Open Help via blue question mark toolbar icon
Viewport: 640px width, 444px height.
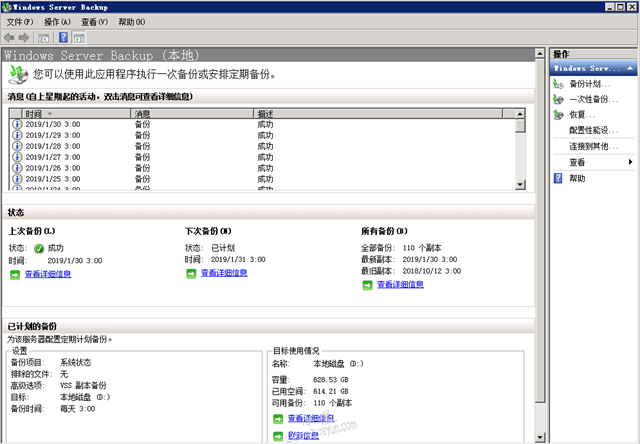(64, 38)
